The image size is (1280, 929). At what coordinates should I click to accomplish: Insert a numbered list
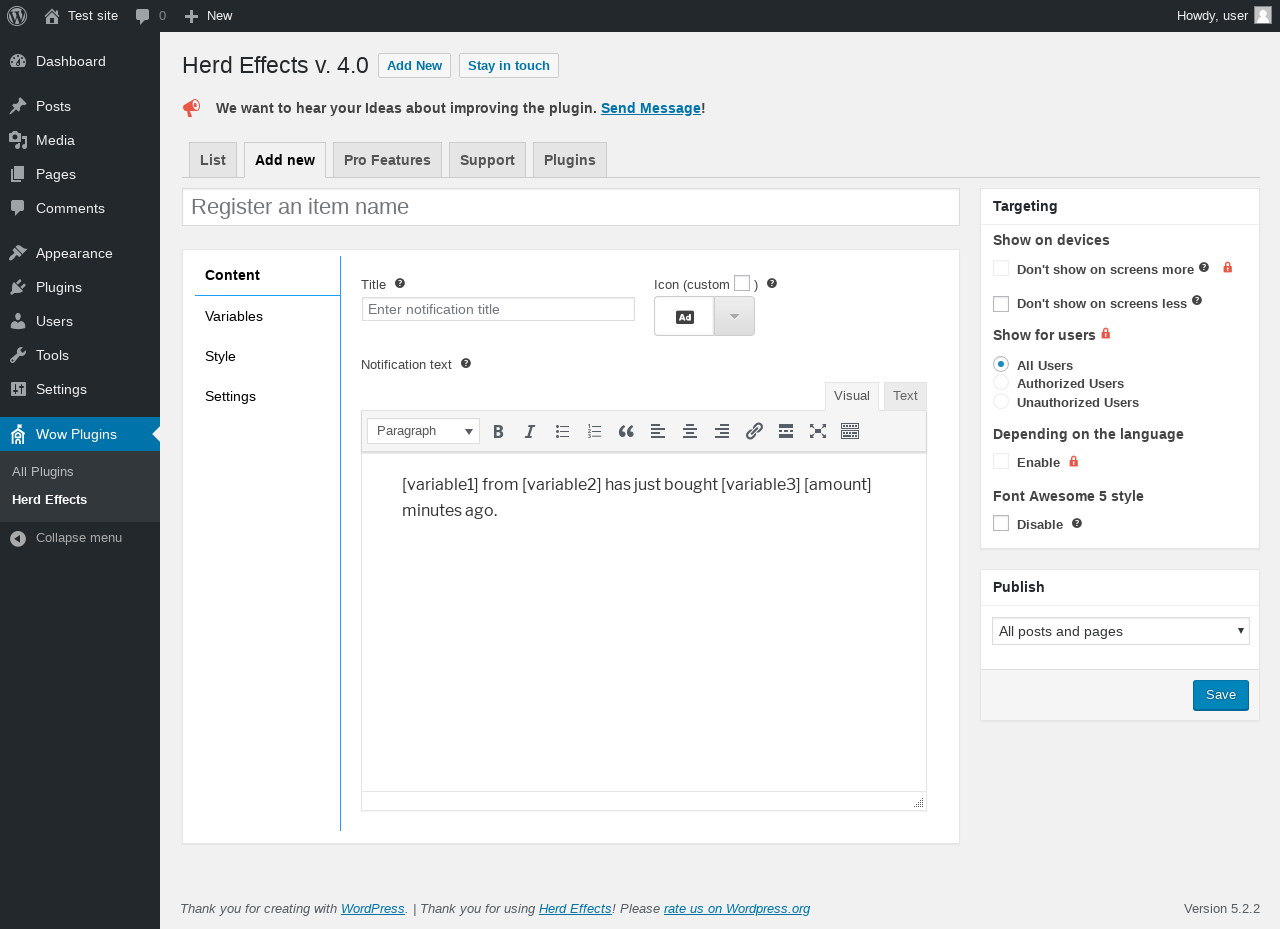594,431
